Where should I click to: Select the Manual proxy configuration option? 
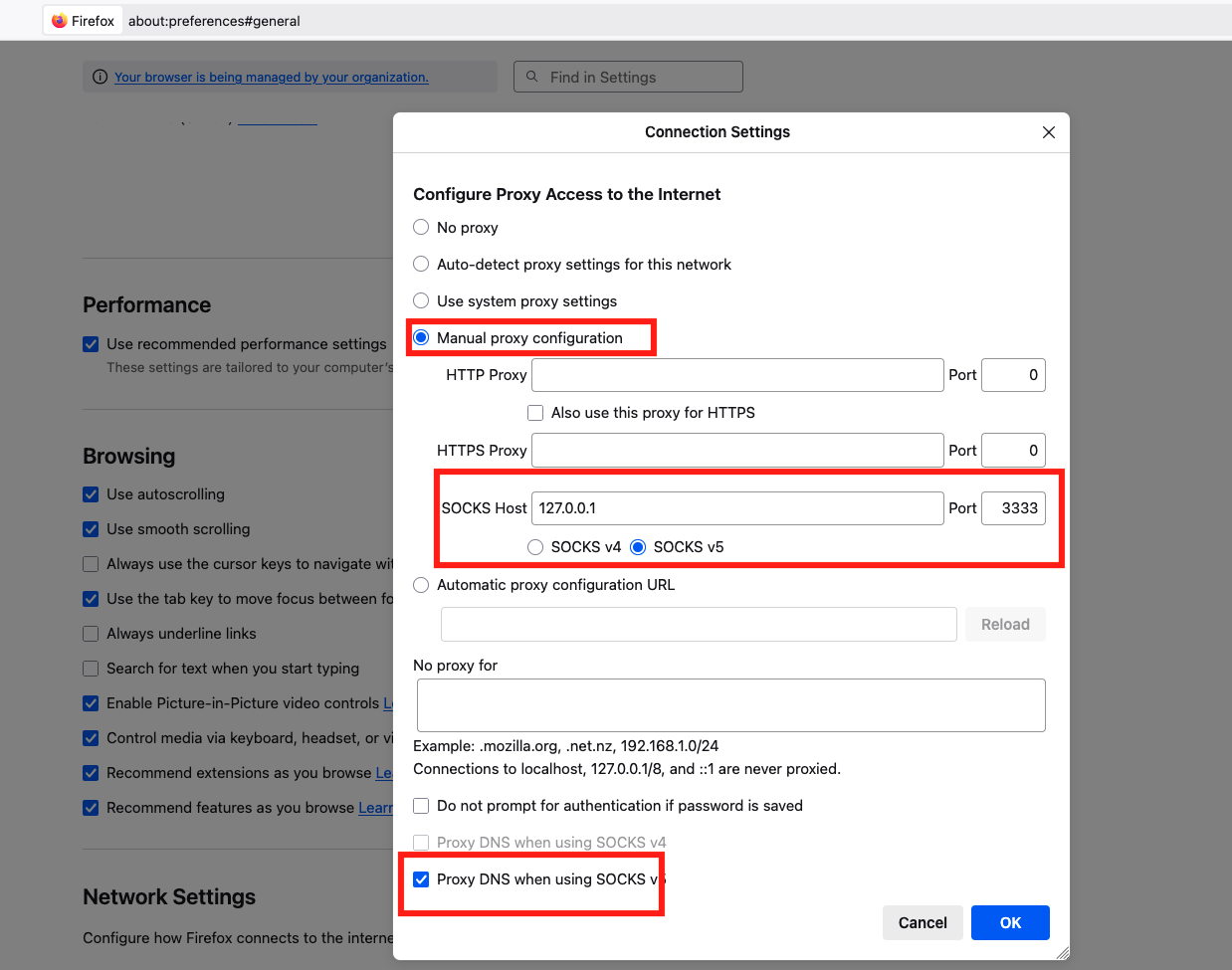(420, 337)
